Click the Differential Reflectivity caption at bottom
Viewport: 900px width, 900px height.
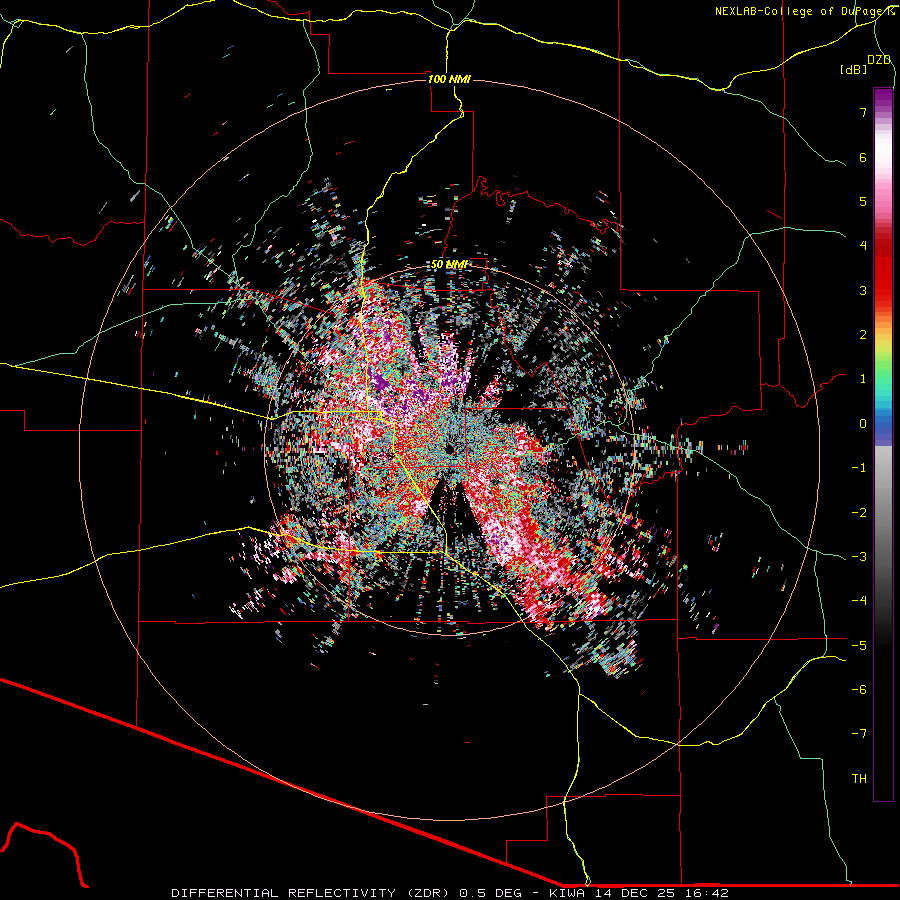[x=449, y=893]
